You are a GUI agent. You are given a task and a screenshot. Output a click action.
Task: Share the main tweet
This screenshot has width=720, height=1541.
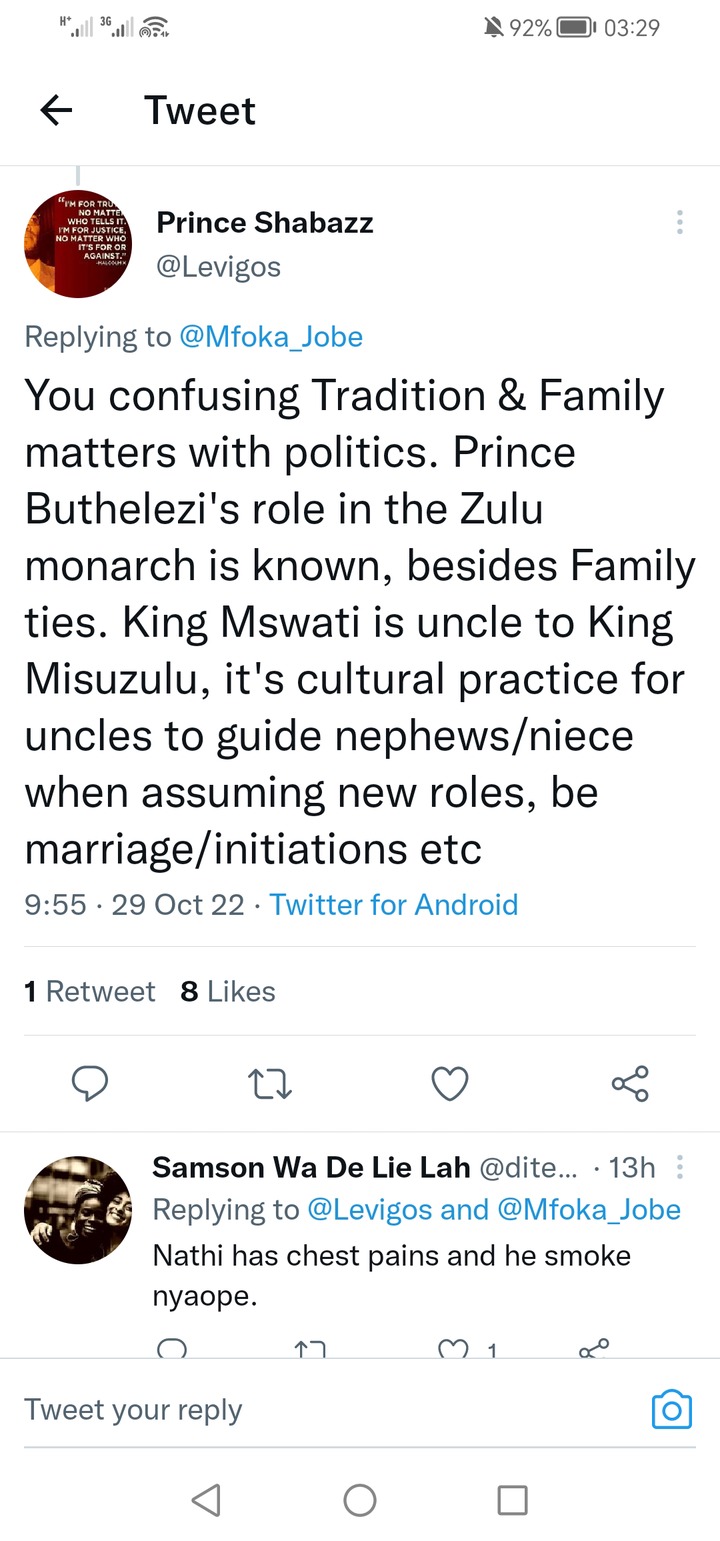click(630, 1083)
